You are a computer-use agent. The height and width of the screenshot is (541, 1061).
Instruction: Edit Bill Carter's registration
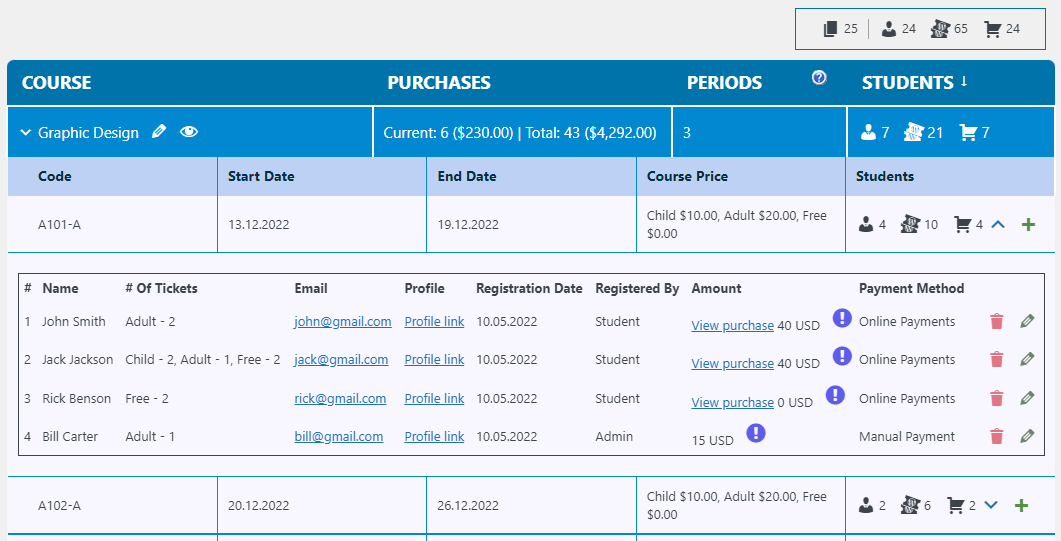tap(1027, 437)
